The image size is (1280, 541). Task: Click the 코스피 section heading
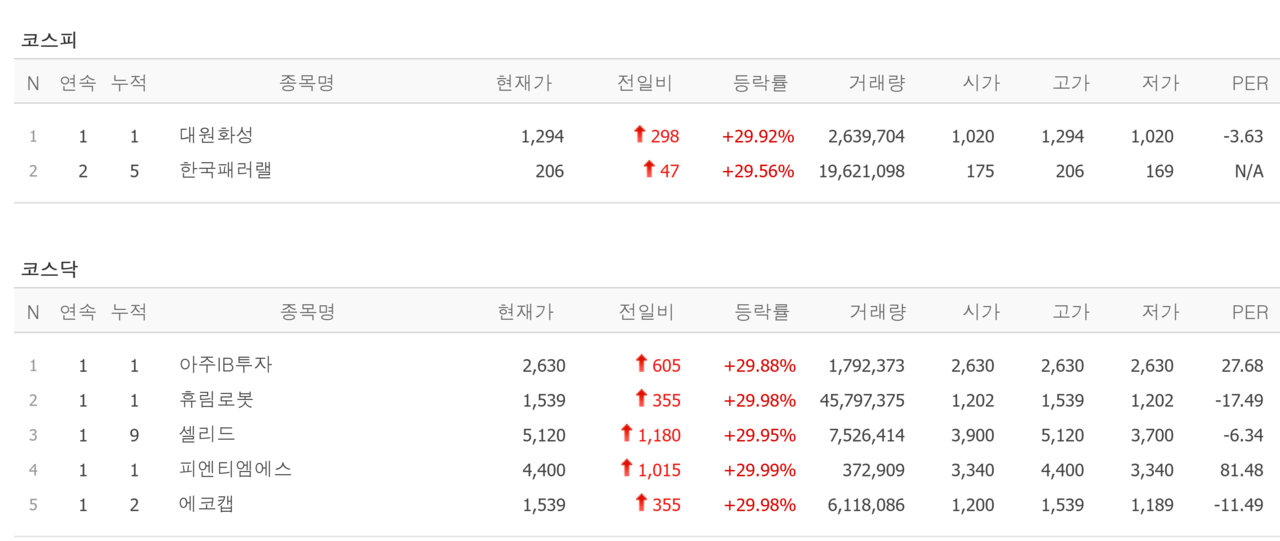[49, 40]
